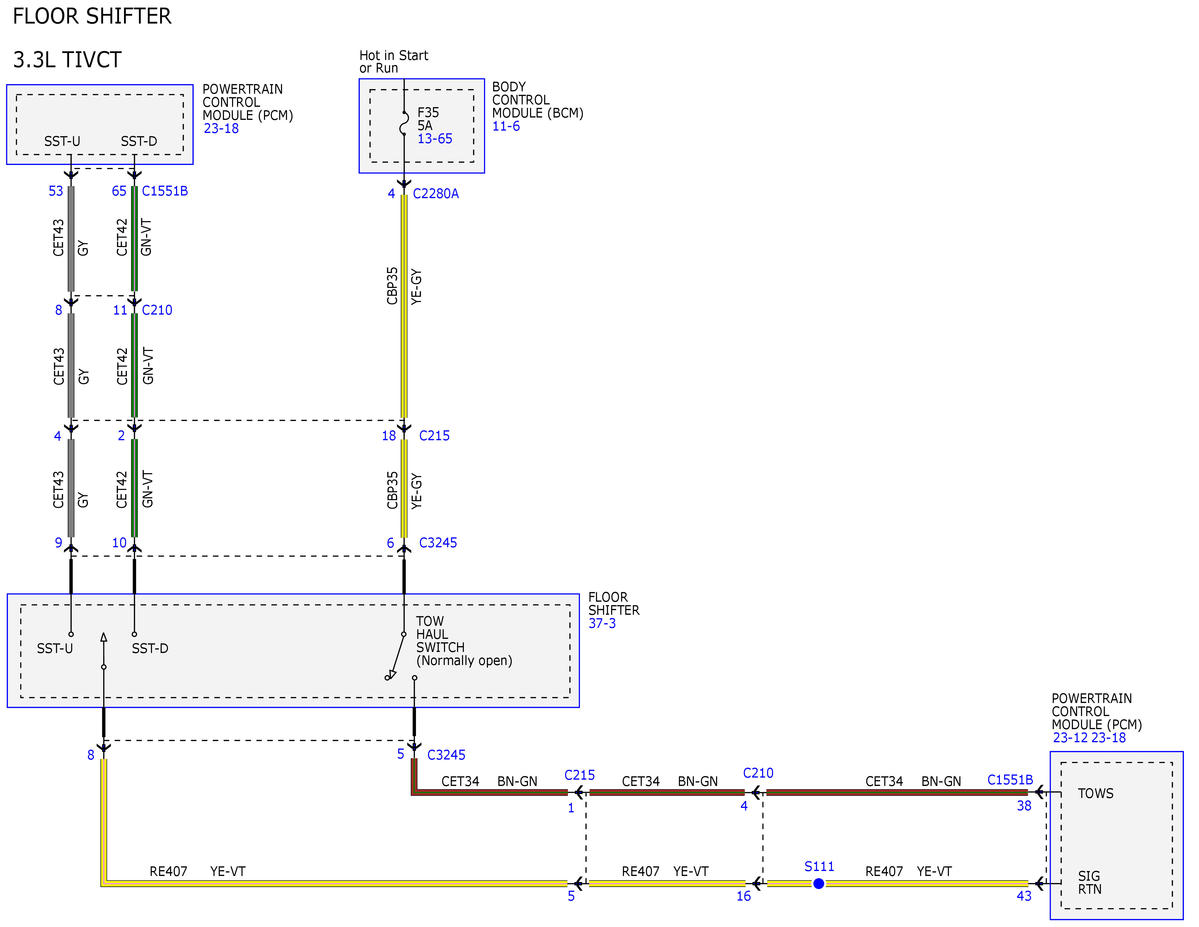Screen dimensions: 1199x927
Task: Open the PCM page link 23-18
Action: (221, 128)
